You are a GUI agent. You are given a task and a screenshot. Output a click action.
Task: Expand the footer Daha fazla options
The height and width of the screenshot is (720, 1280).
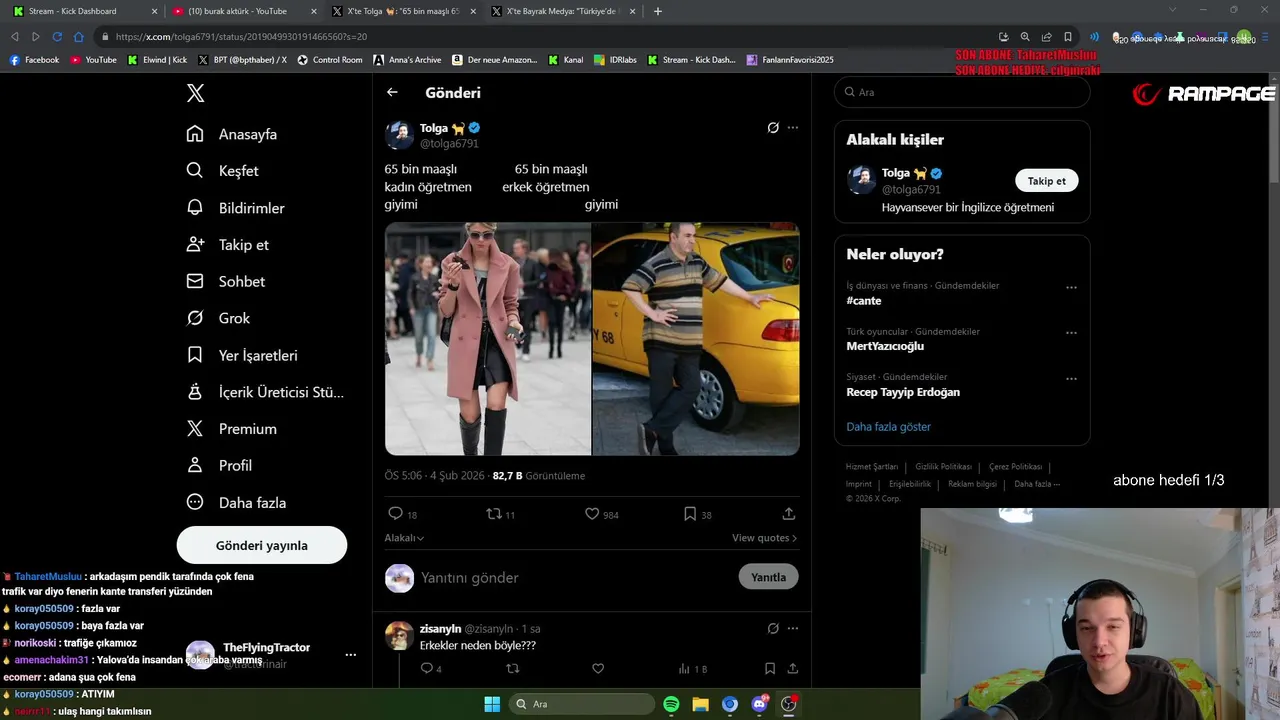pos(1037,484)
